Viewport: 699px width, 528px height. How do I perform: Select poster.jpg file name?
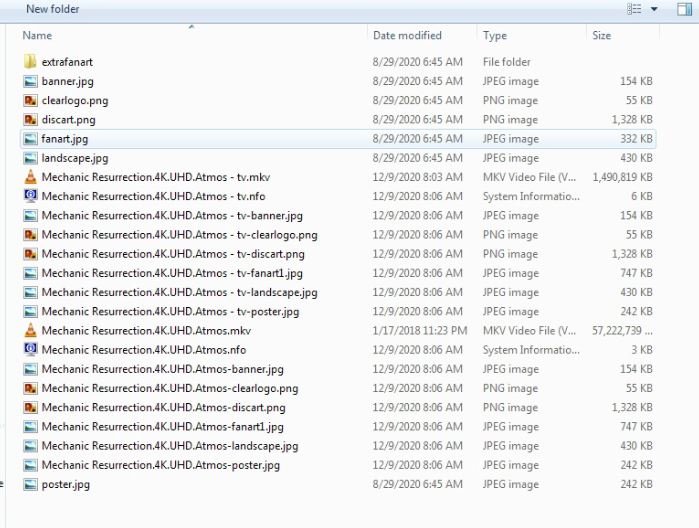[66, 484]
